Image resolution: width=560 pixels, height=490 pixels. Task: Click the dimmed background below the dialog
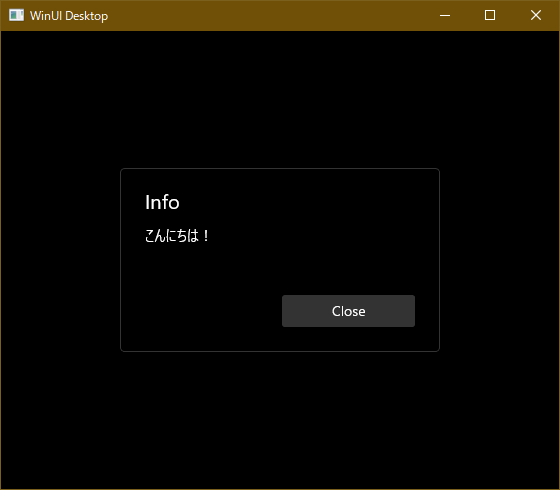point(280,420)
